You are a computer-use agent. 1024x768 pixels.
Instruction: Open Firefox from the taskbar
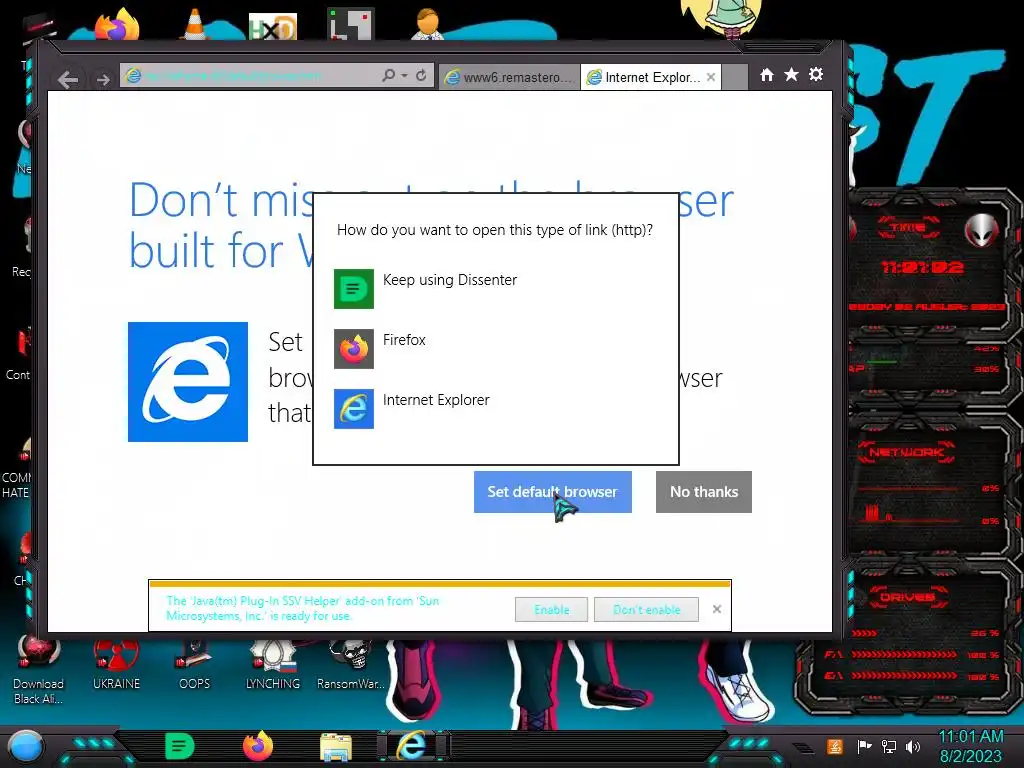click(x=258, y=746)
